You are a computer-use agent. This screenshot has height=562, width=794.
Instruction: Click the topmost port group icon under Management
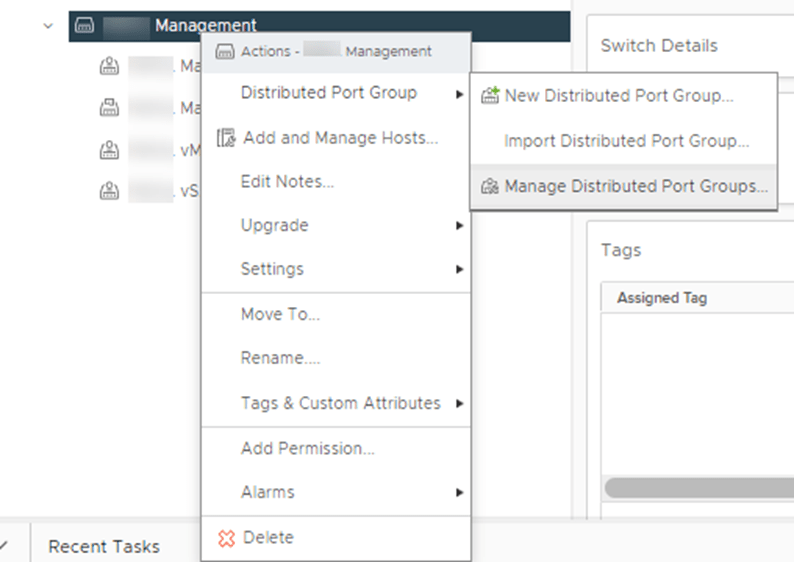(x=109, y=68)
